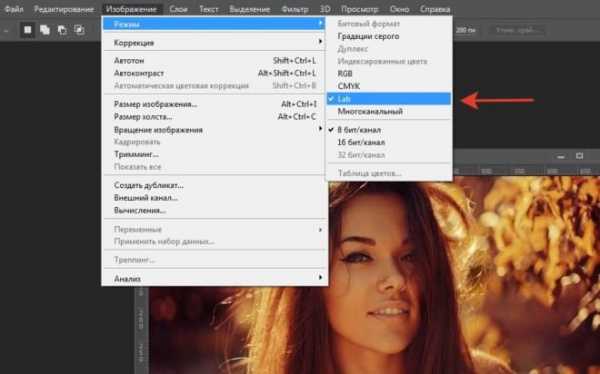Screen dimensions: 600x374
Task: Switch to 16 бит/канал depth
Action: [x=389, y=142]
